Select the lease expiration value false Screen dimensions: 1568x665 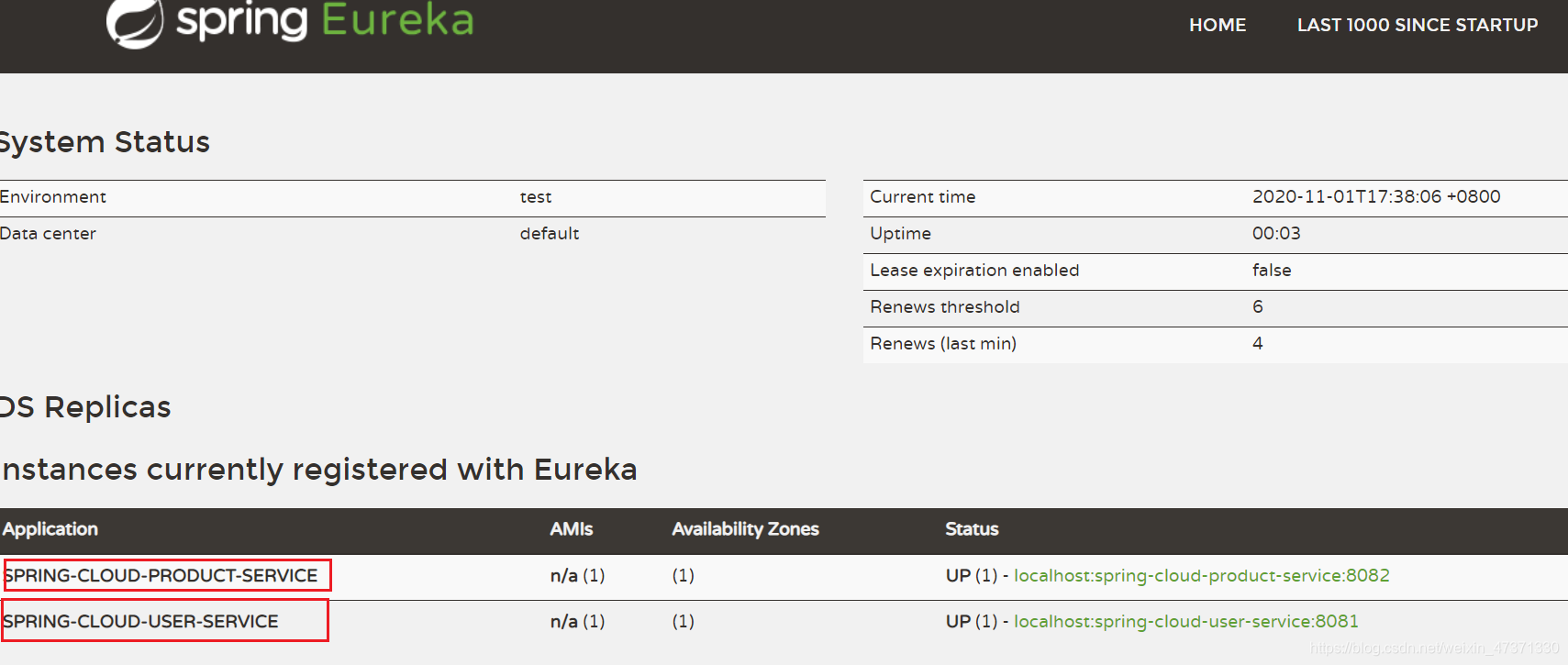[x=1272, y=270]
